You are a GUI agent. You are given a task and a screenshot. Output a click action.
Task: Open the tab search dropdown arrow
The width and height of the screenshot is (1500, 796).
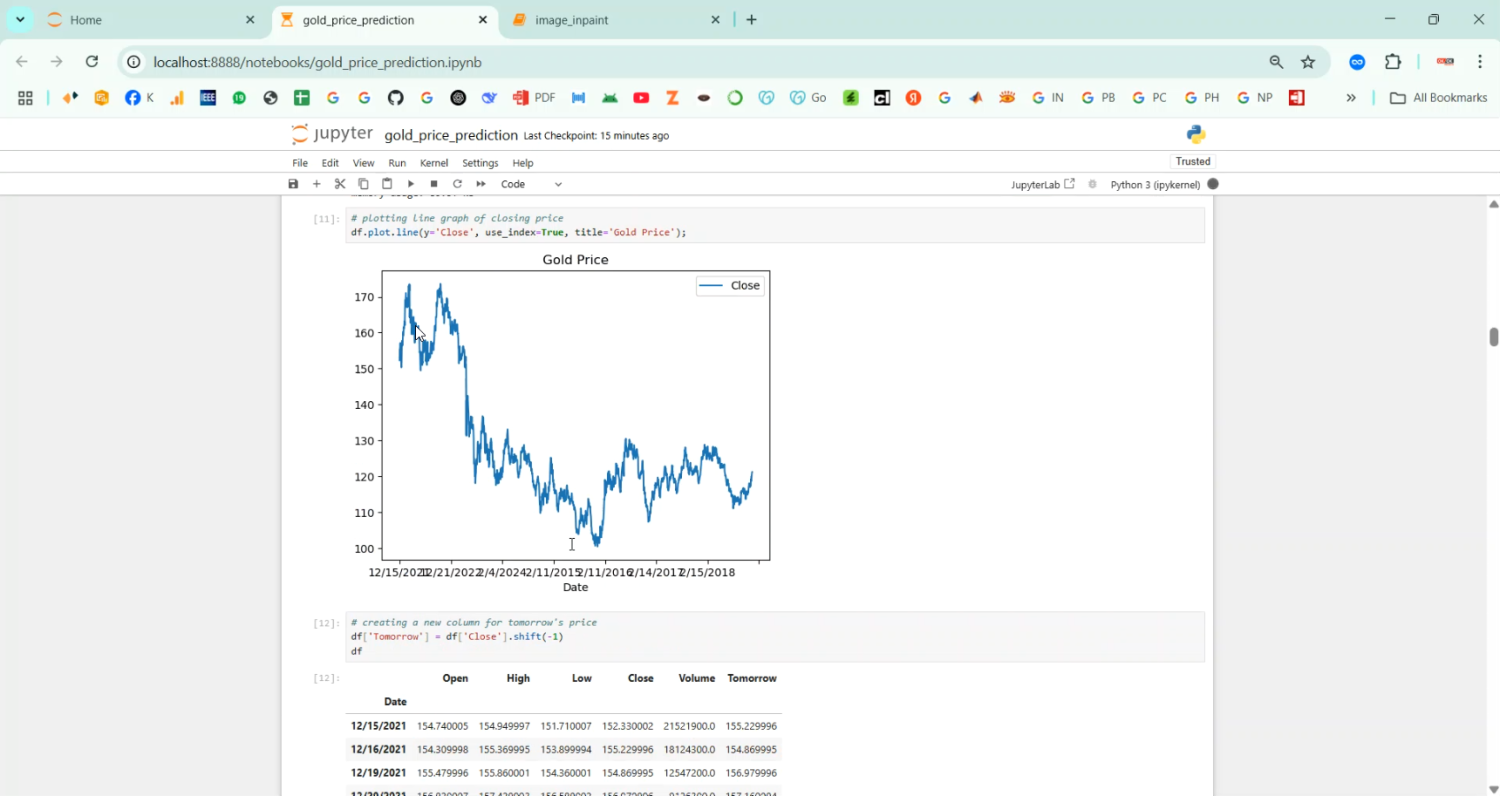20,20
